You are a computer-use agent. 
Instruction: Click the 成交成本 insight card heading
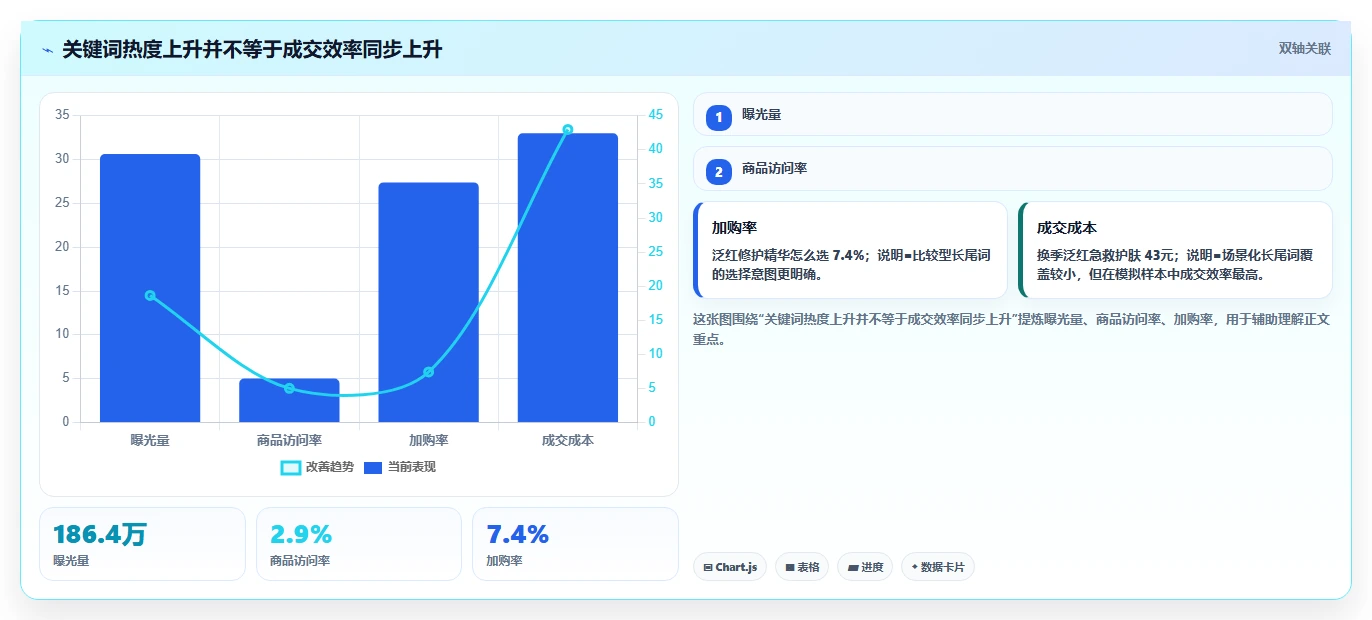(x=1067, y=228)
